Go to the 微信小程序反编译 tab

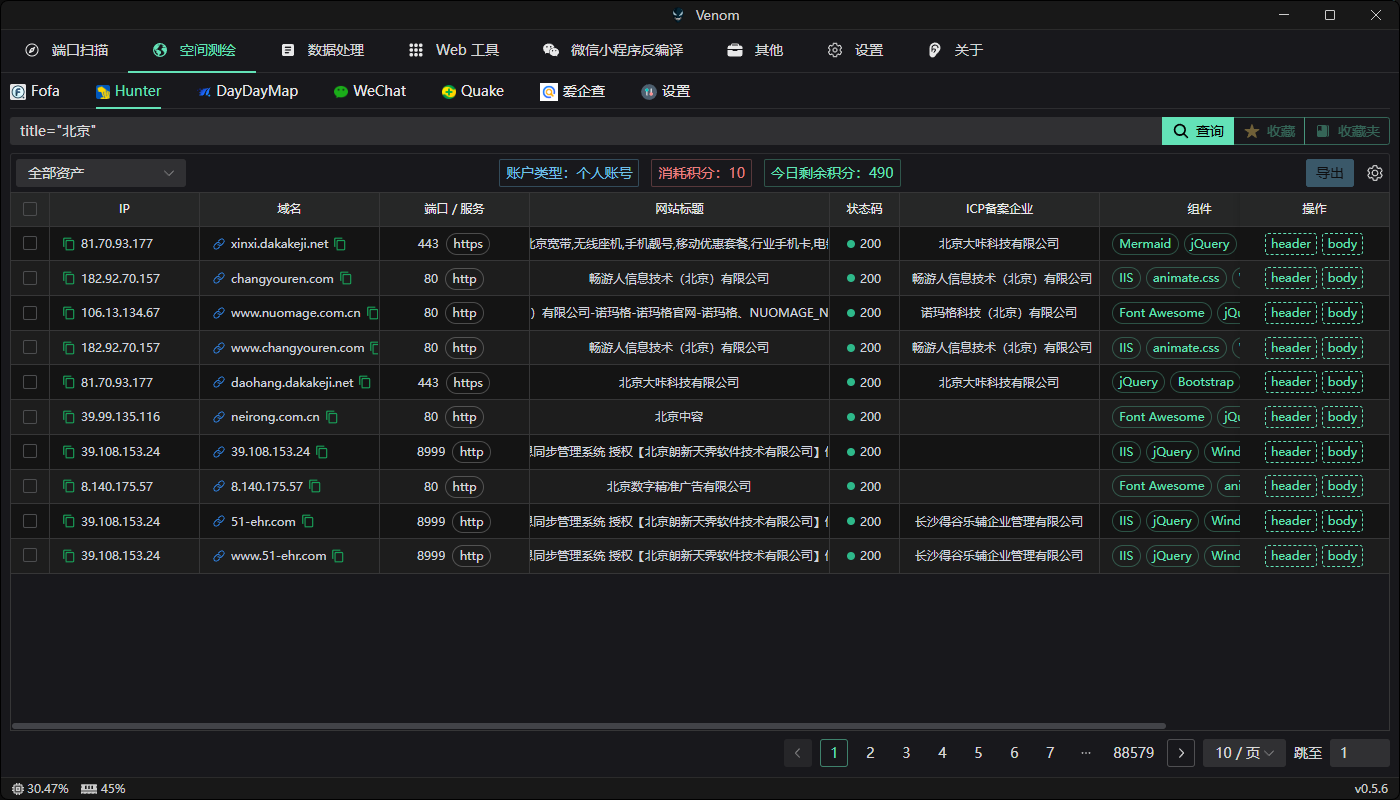(612, 50)
